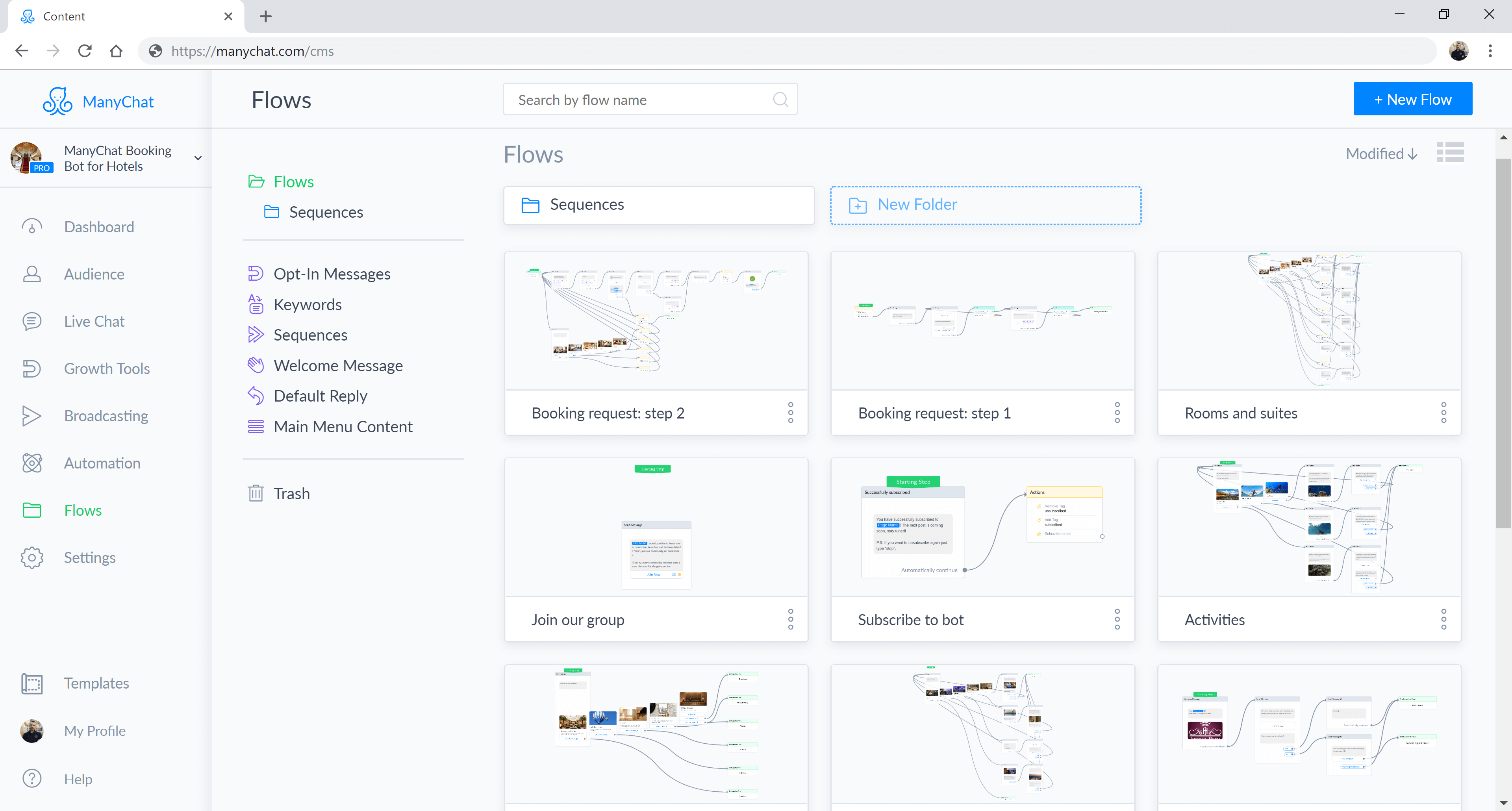The height and width of the screenshot is (811, 1512).
Task: Open Default Reply content
Action: [321, 396]
